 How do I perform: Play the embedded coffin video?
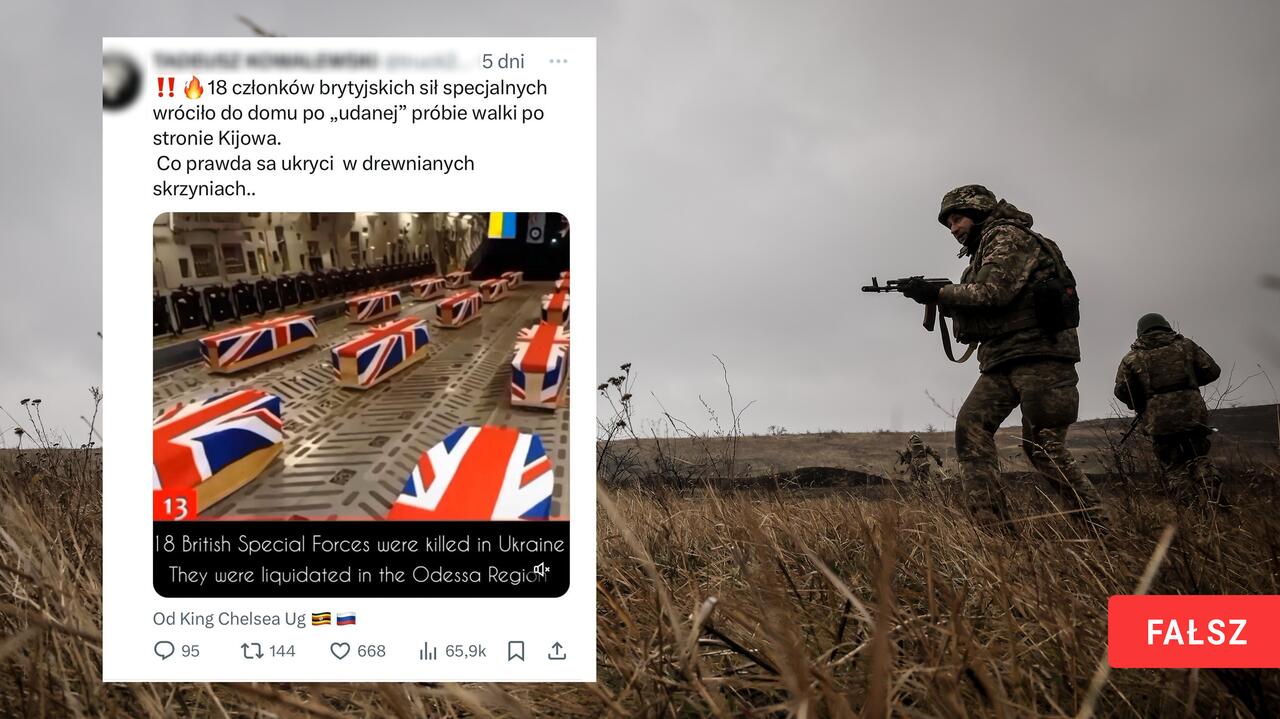pos(361,404)
